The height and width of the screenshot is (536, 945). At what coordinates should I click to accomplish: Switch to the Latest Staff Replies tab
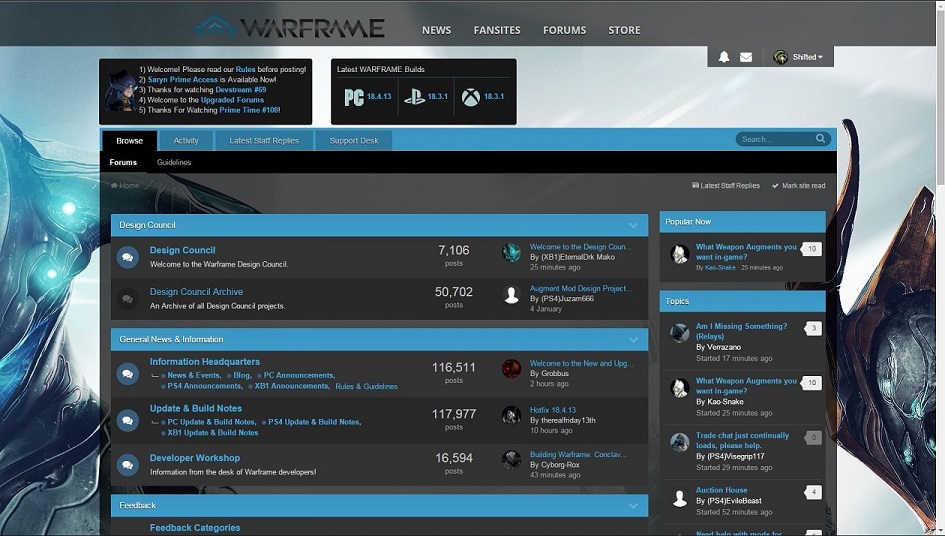tap(264, 140)
